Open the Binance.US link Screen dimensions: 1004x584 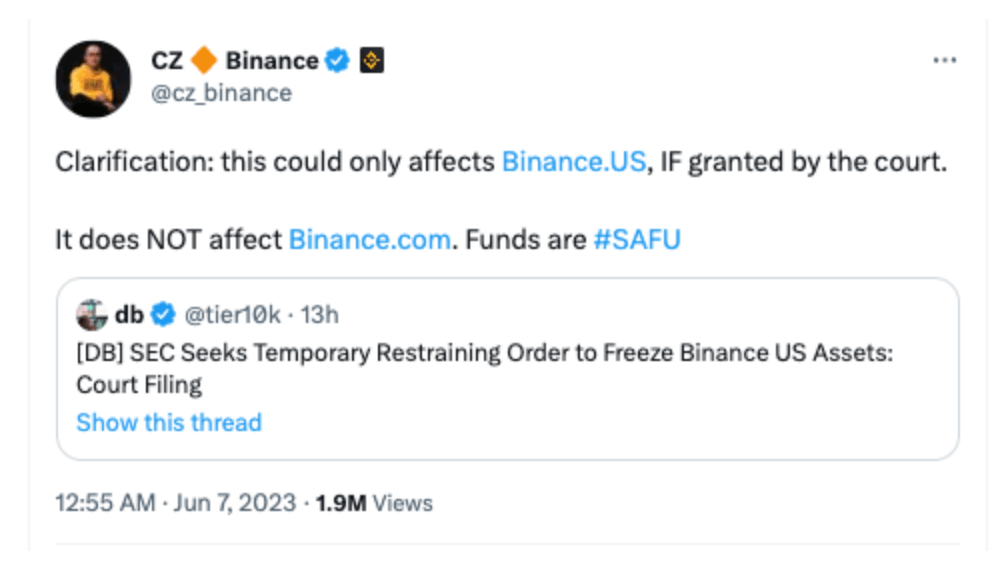coord(574,161)
